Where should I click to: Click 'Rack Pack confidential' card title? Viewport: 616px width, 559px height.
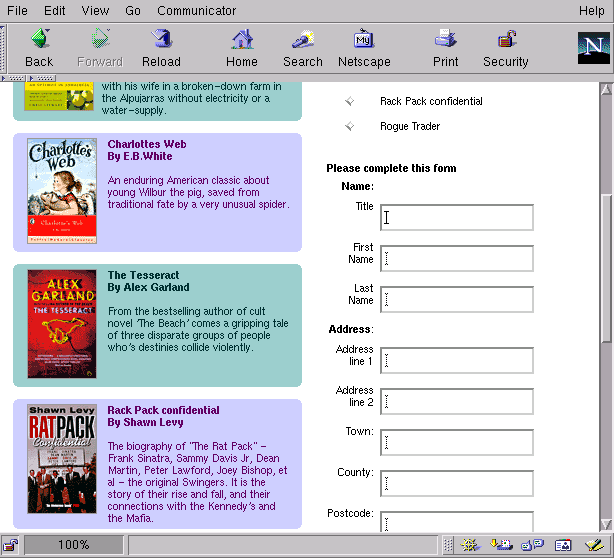[163, 411]
